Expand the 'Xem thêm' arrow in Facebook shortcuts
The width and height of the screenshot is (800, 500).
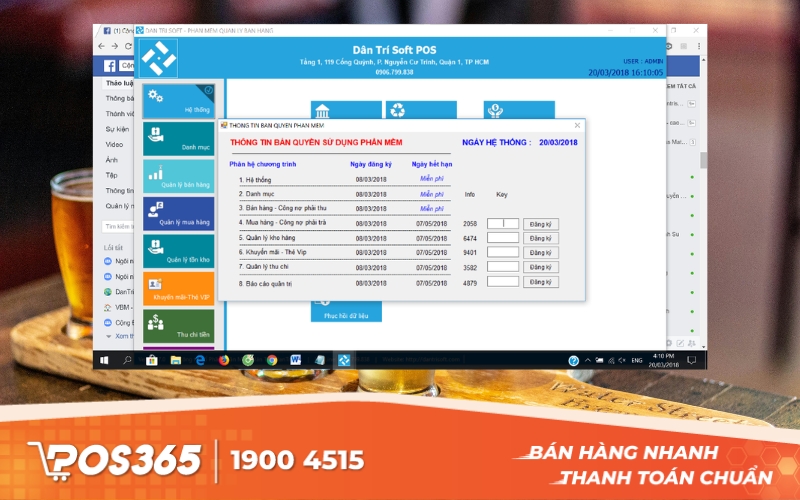coord(108,336)
